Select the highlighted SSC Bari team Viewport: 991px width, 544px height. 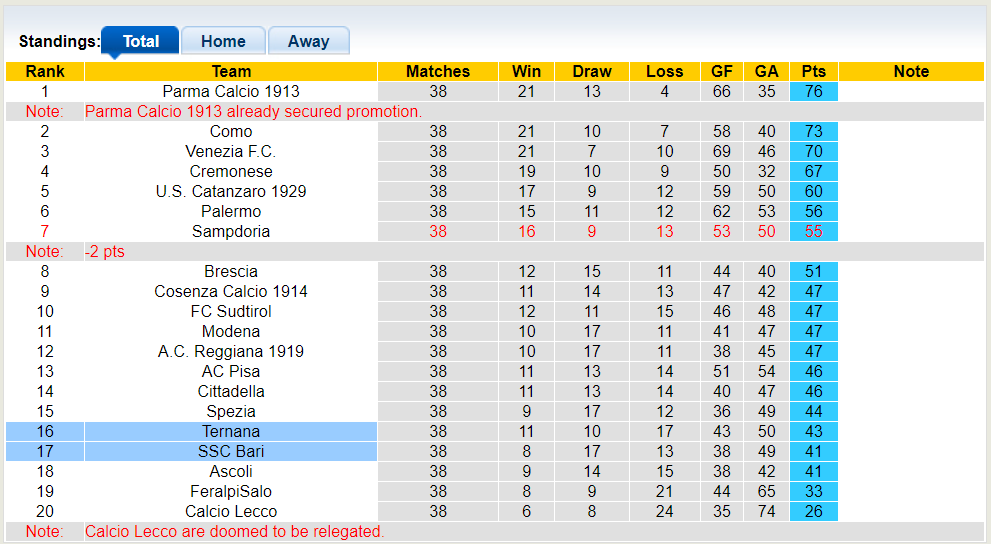[231, 451]
